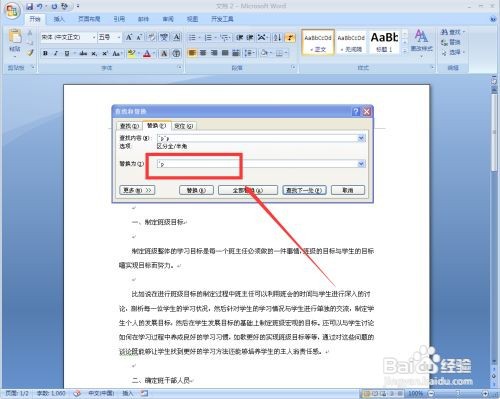Save document via Quick Access toolbar
Viewport: 500px width, 399px height.
click(x=29, y=6)
